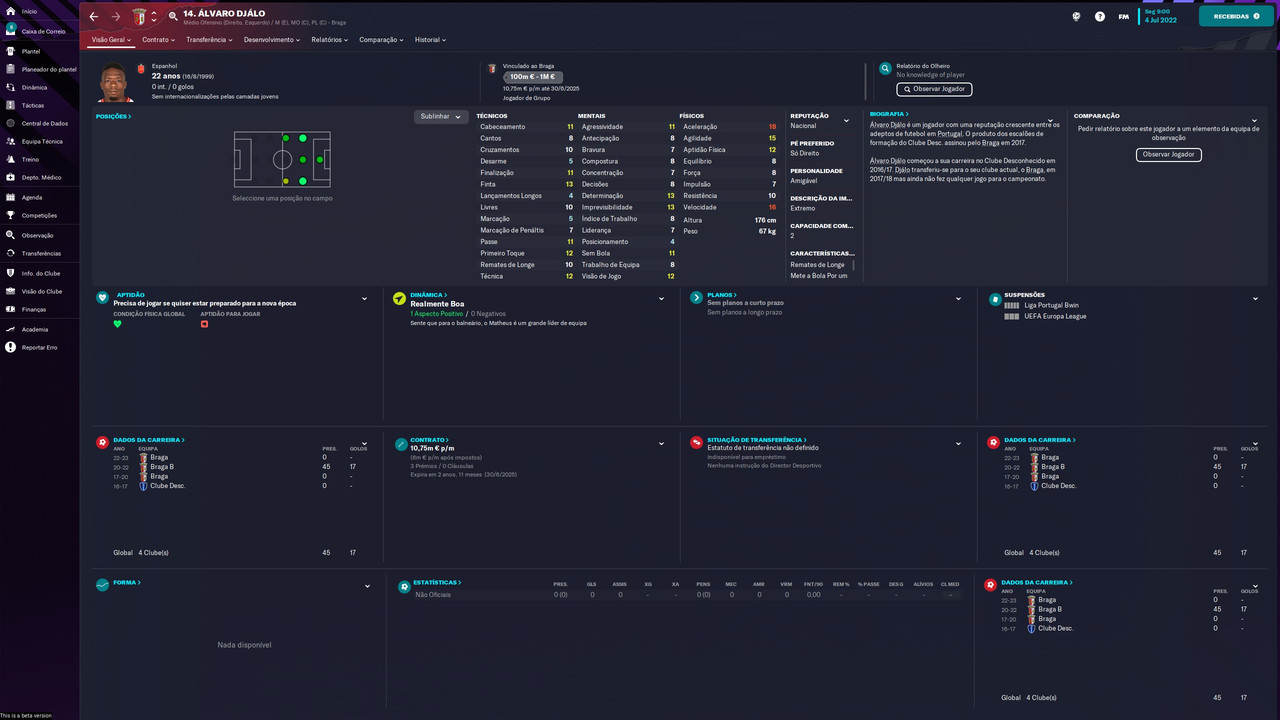1280x720 pixels.
Task: Open the Finanças screen
Action: click(x=33, y=309)
